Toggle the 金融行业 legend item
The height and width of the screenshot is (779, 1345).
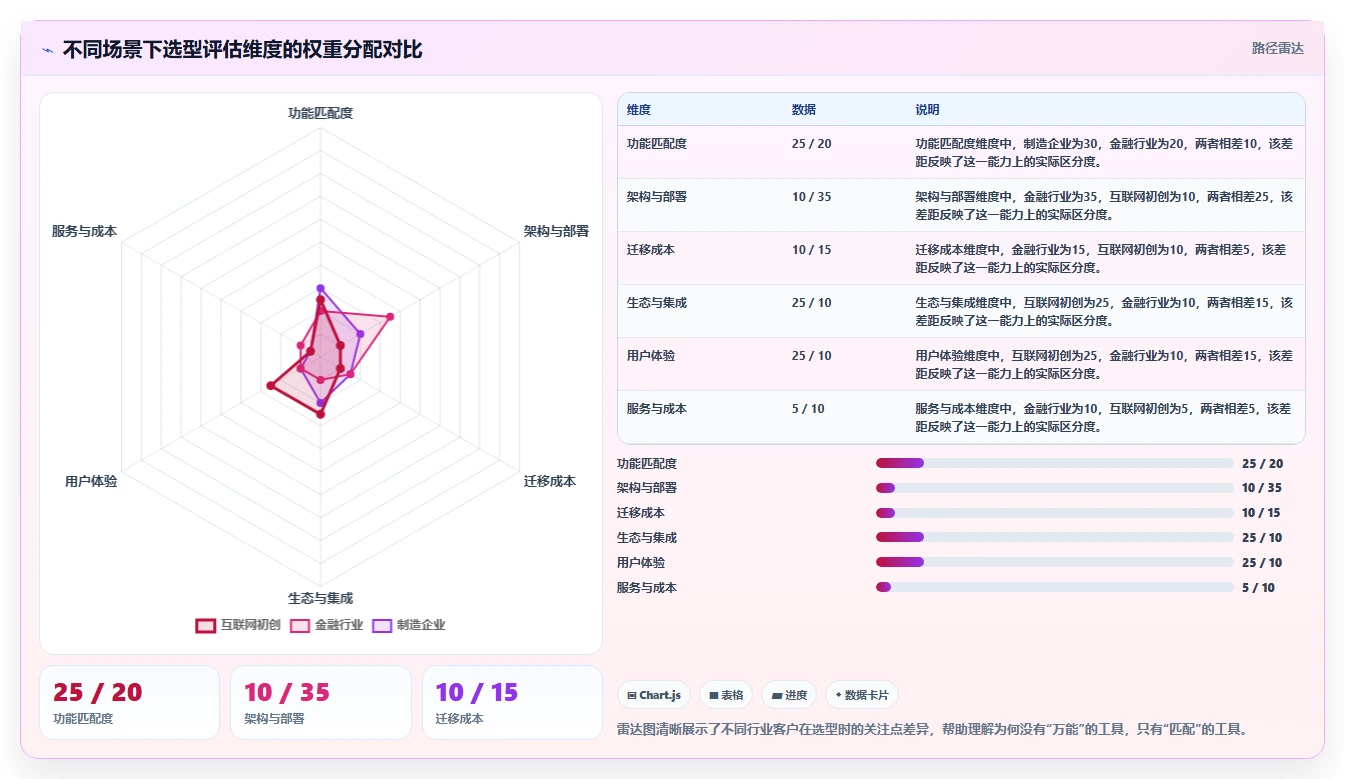[326, 625]
